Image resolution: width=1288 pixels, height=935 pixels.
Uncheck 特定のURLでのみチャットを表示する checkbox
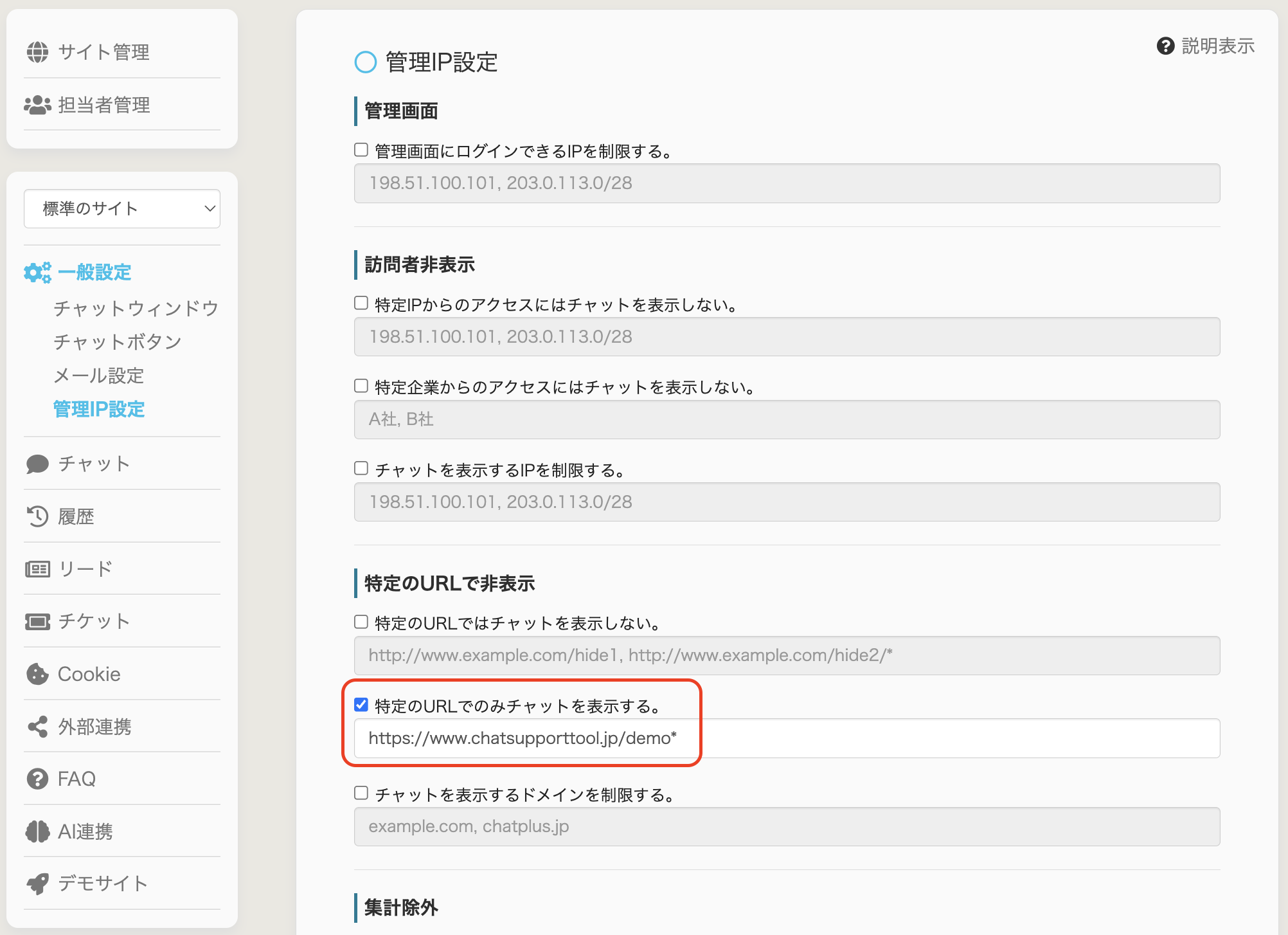361,705
